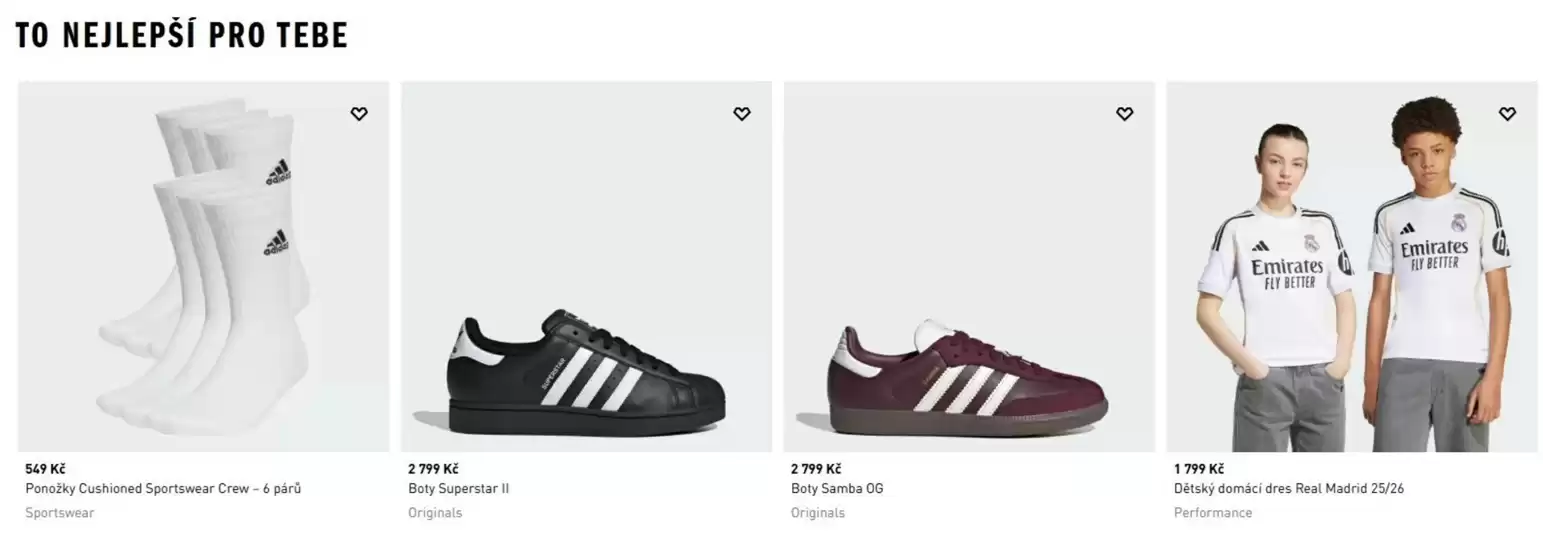The height and width of the screenshot is (560, 1543).
Task: Select the Originals label under Boty Superstar II
Action: coord(435,513)
